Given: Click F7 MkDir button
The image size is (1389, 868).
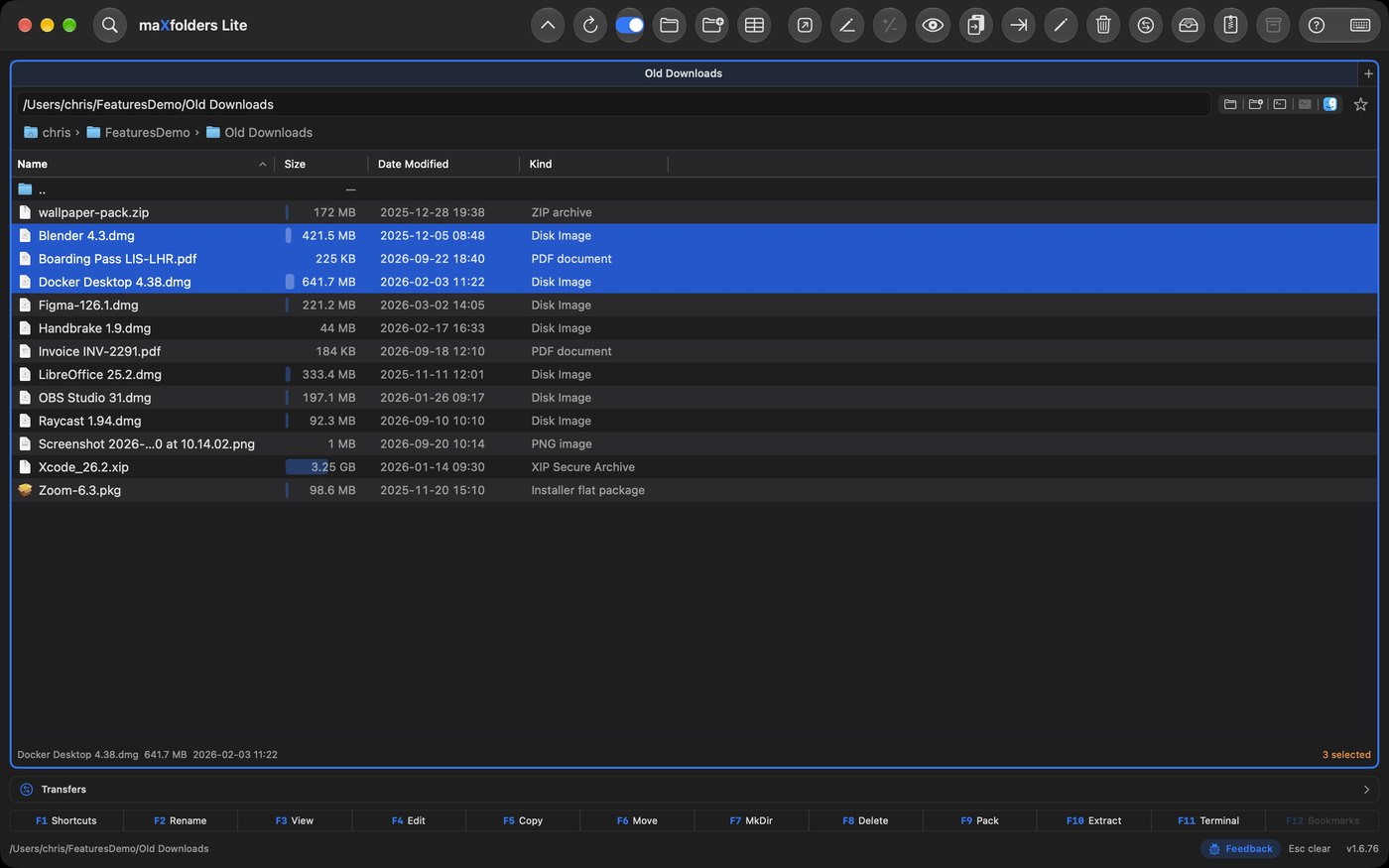Looking at the screenshot, I should coord(751,820).
